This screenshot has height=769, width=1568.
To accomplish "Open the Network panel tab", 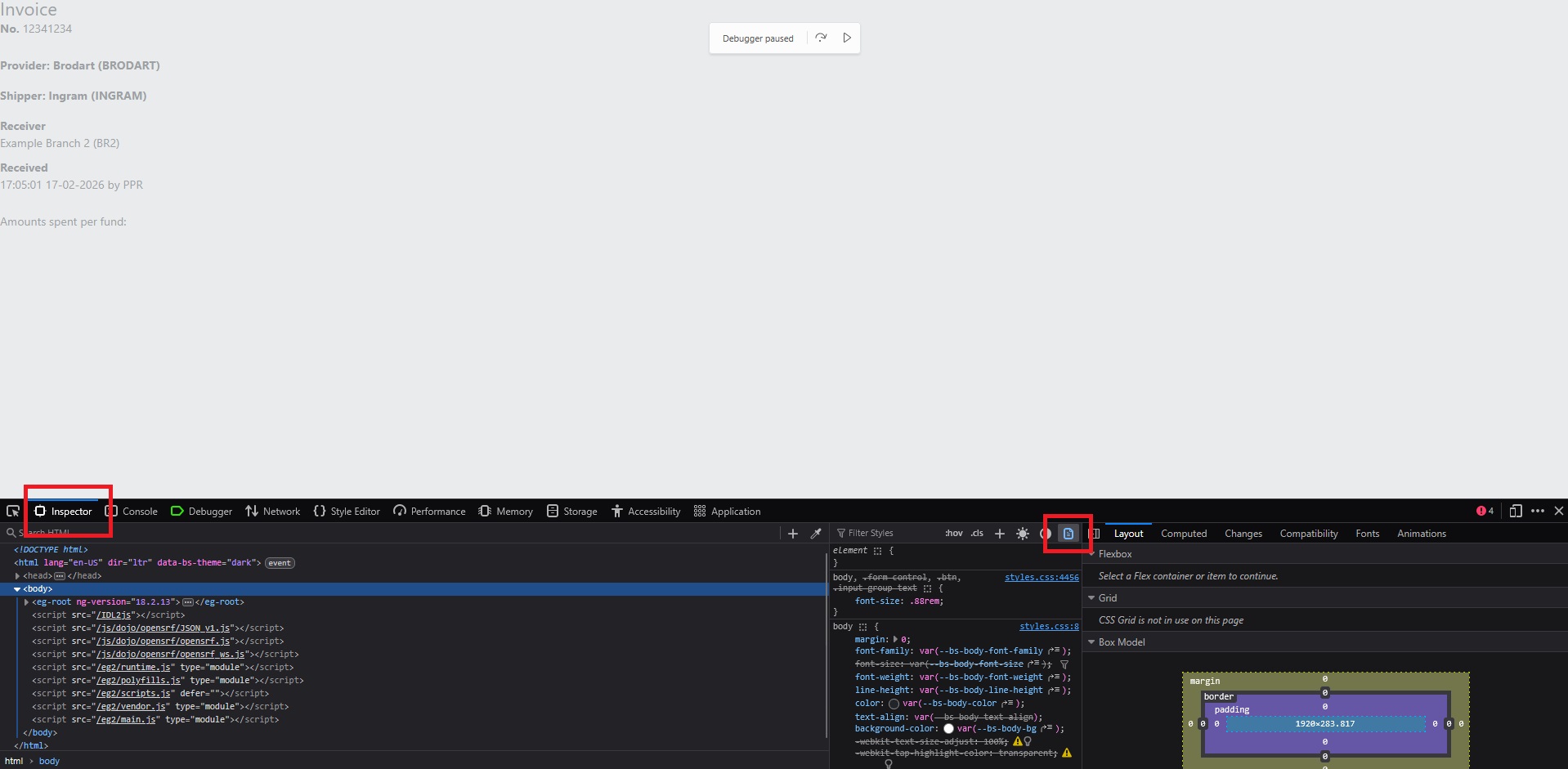I will click(273, 512).
